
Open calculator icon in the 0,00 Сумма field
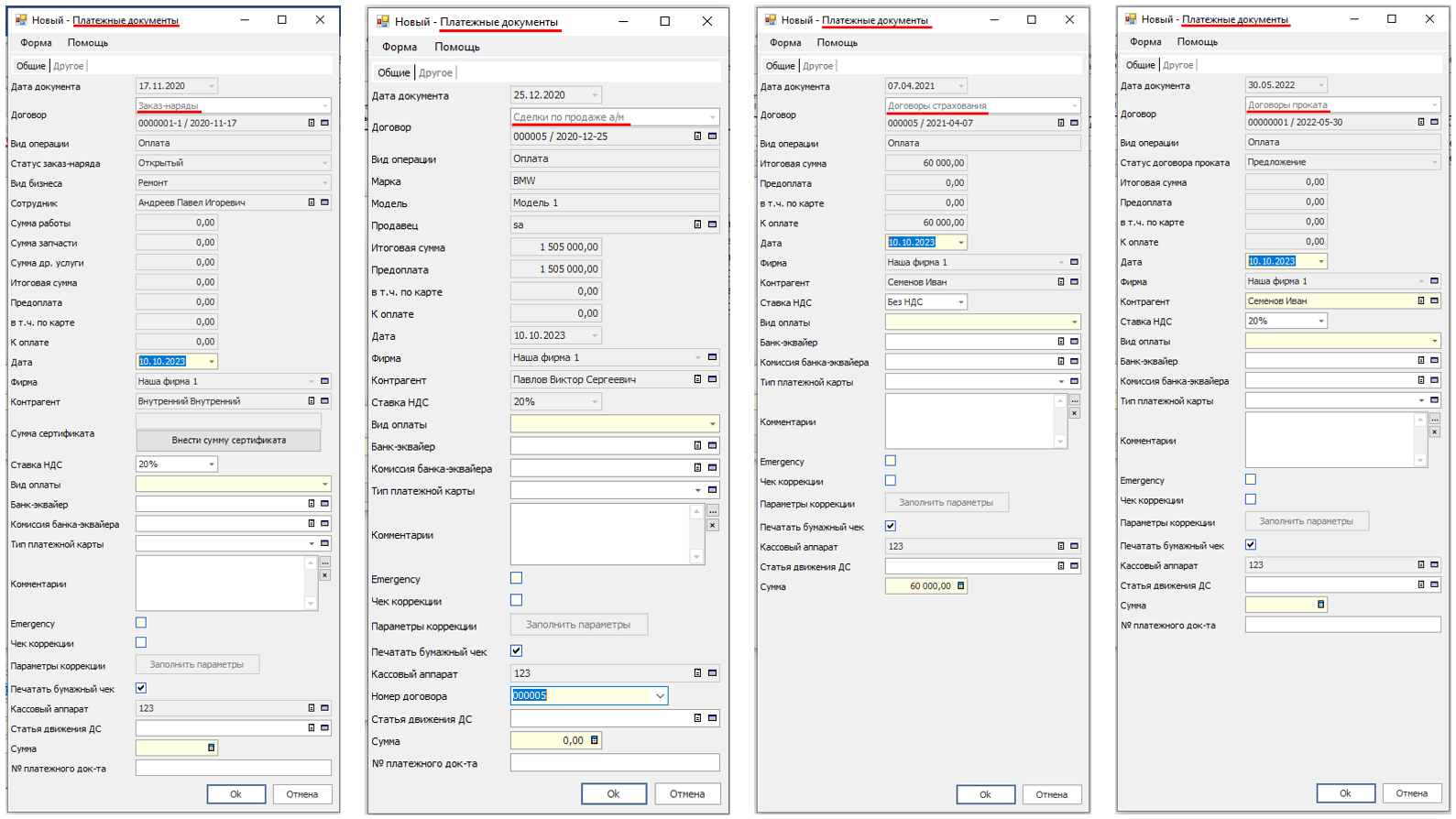coord(594,740)
